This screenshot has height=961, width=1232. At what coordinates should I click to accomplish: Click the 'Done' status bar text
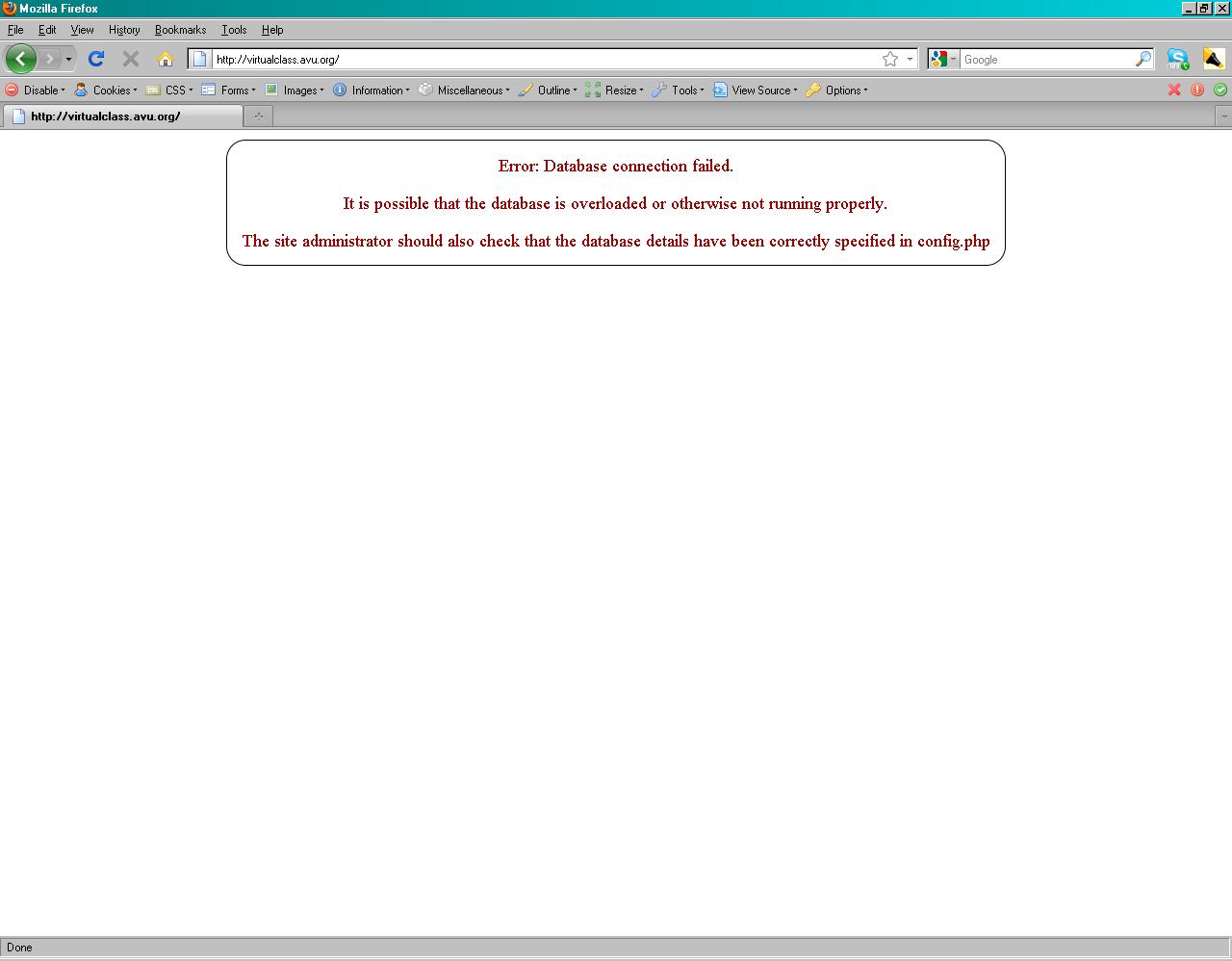point(19,948)
